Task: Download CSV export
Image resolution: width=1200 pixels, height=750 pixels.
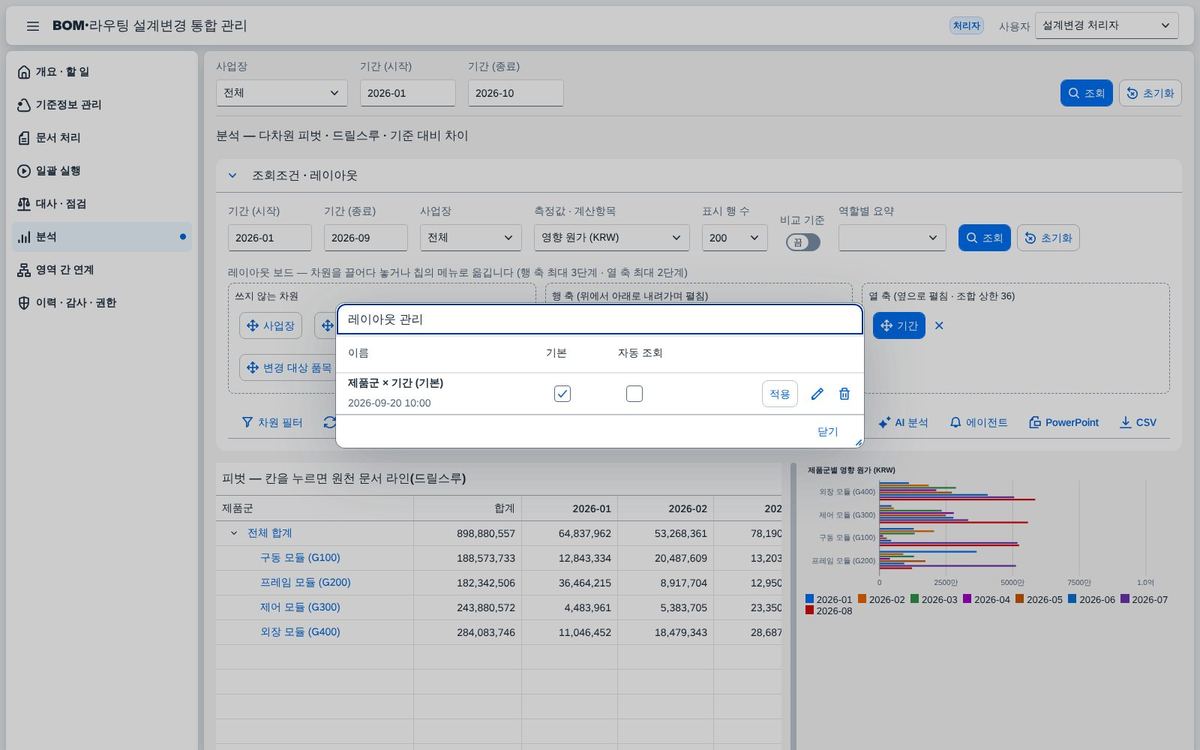Action: (1138, 423)
